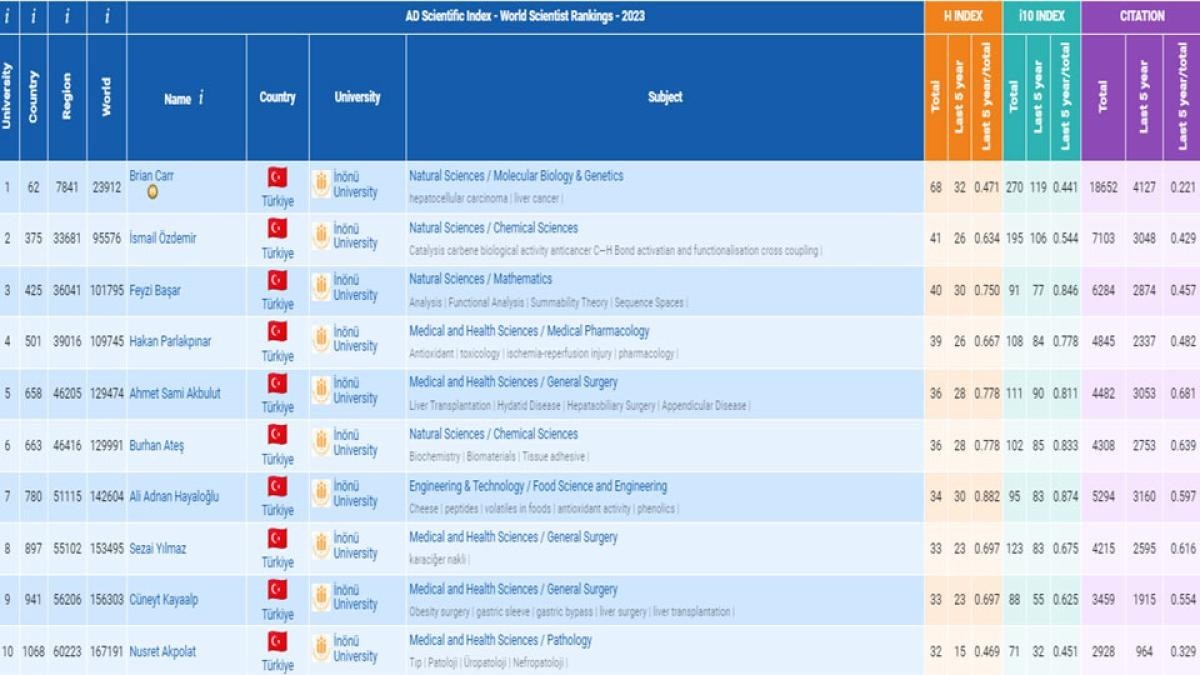Viewport: 1200px width, 675px height.
Task: Click the Türkiye flag in Feyzi Başar's row
Action: [x=277, y=281]
